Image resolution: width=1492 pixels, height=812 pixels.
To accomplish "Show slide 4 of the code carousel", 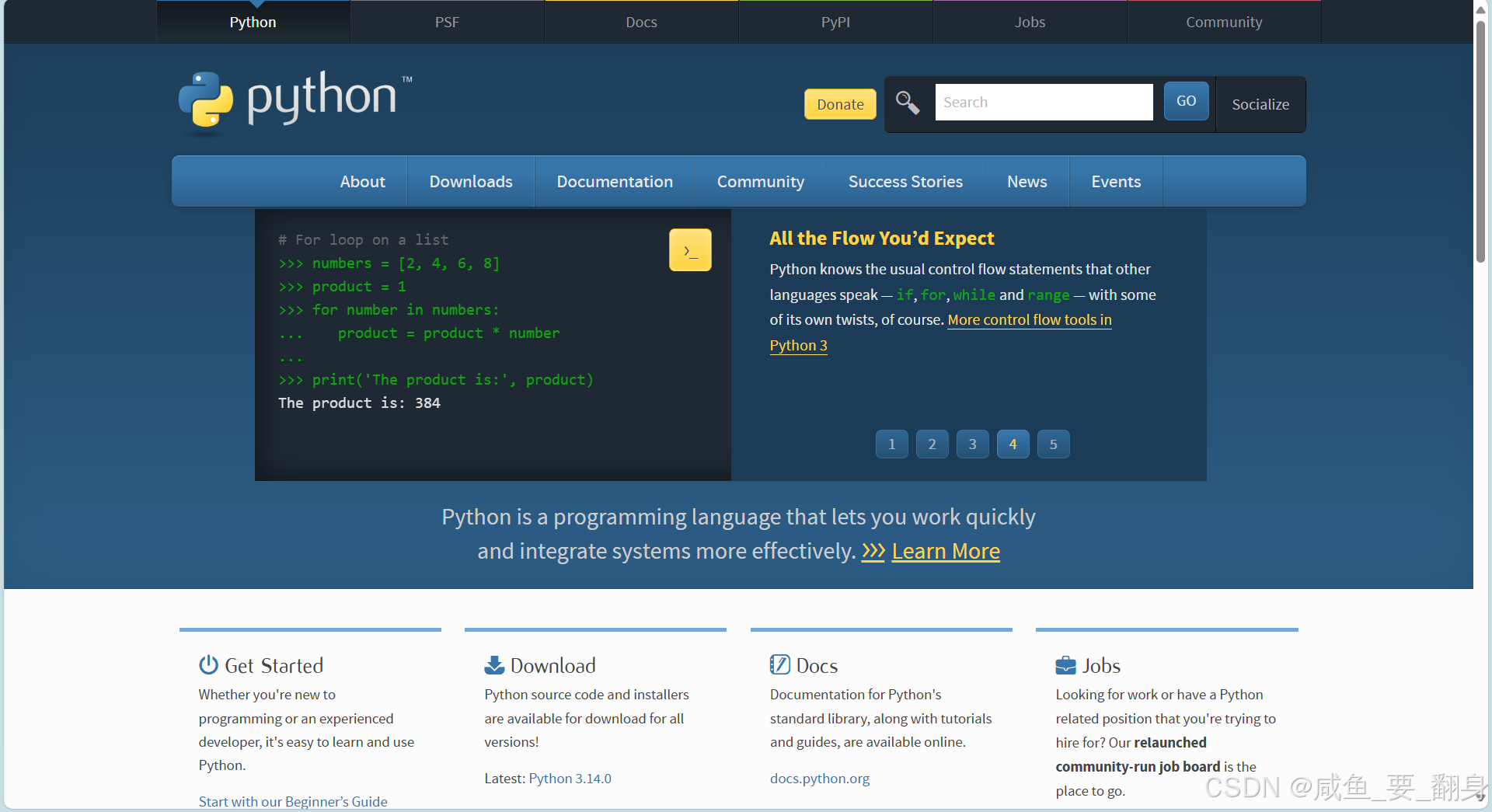I will [1013, 444].
